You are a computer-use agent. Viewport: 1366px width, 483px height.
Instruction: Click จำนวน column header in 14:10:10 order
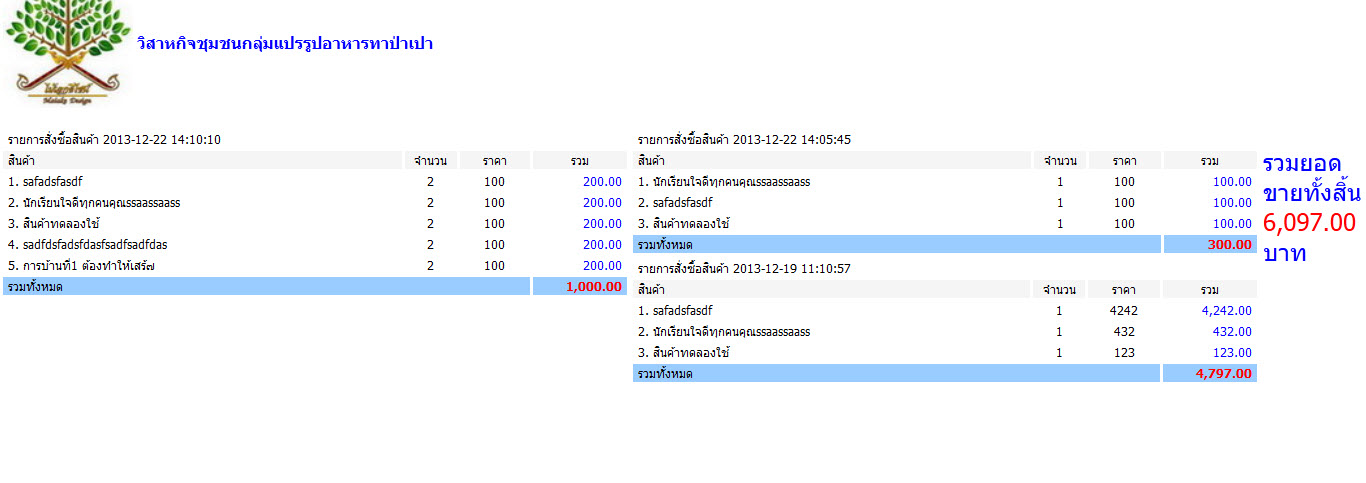(431, 161)
